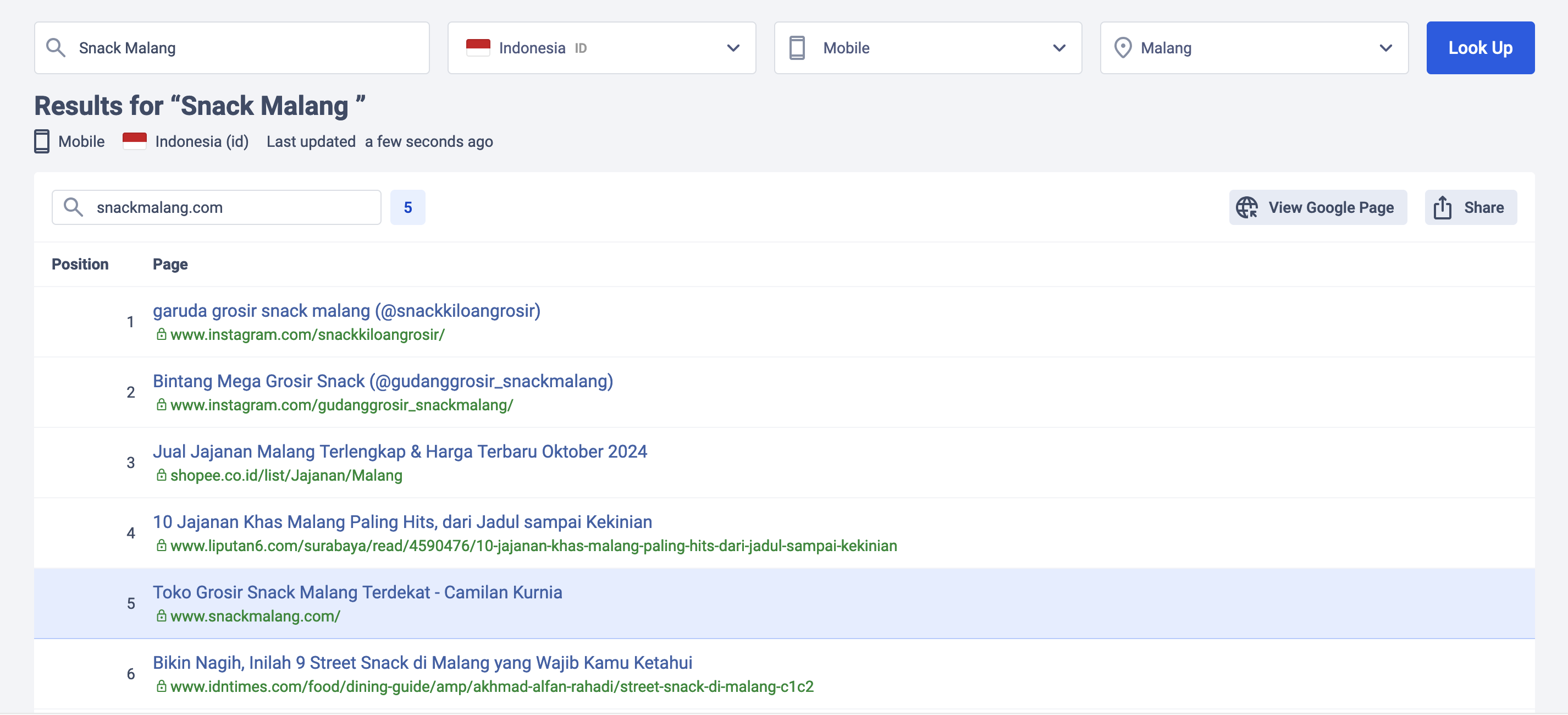The width and height of the screenshot is (1568, 715).
Task: Click the 'Results for Snack Malang' heading
Action: pyautogui.click(x=200, y=106)
